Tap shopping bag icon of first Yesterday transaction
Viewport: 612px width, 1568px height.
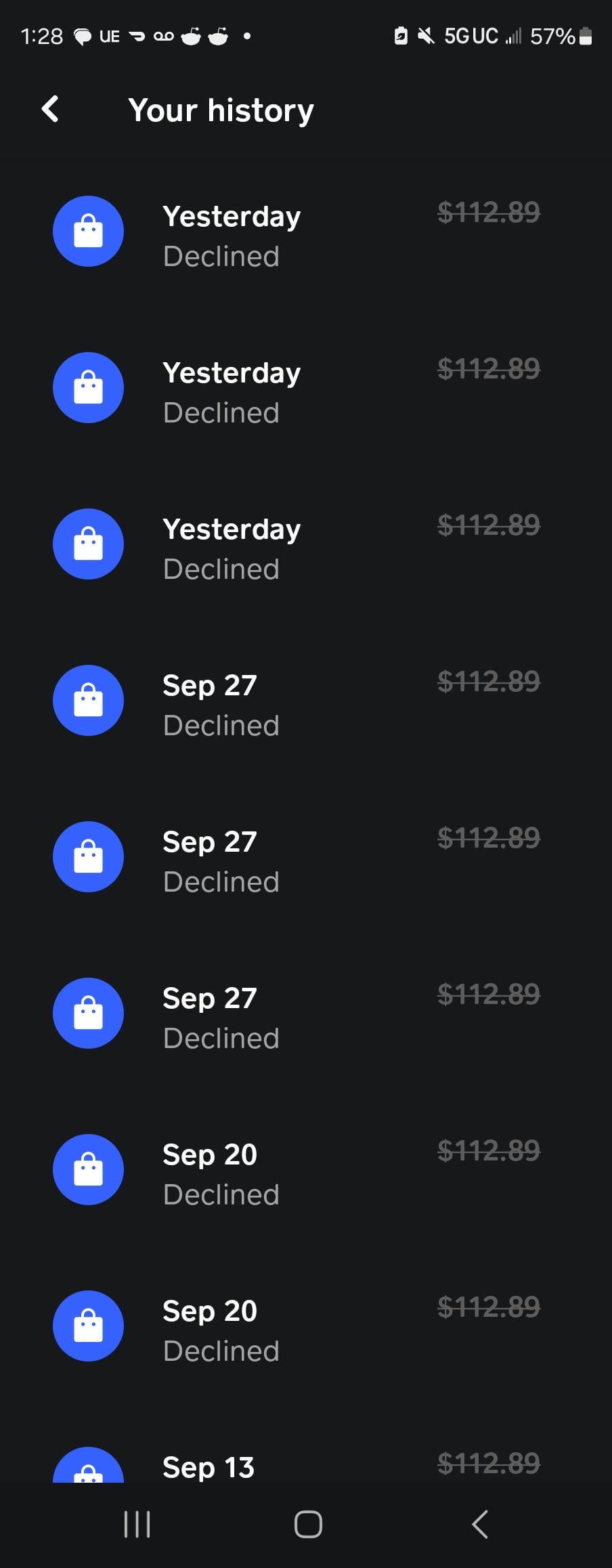[x=88, y=232]
